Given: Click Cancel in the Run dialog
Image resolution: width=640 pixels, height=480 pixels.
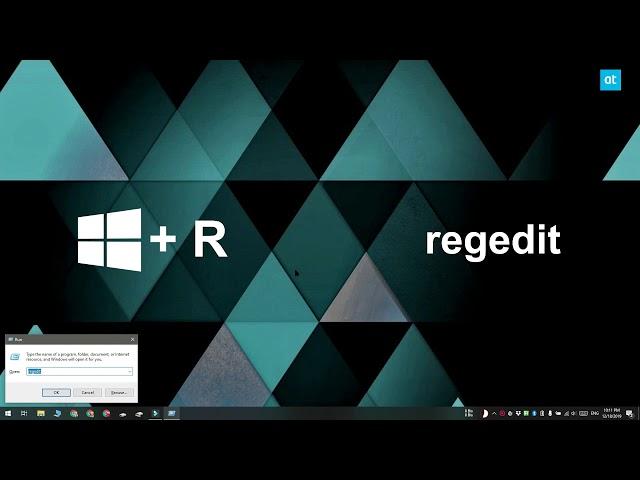Looking at the screenshot, I should (88, 392).
